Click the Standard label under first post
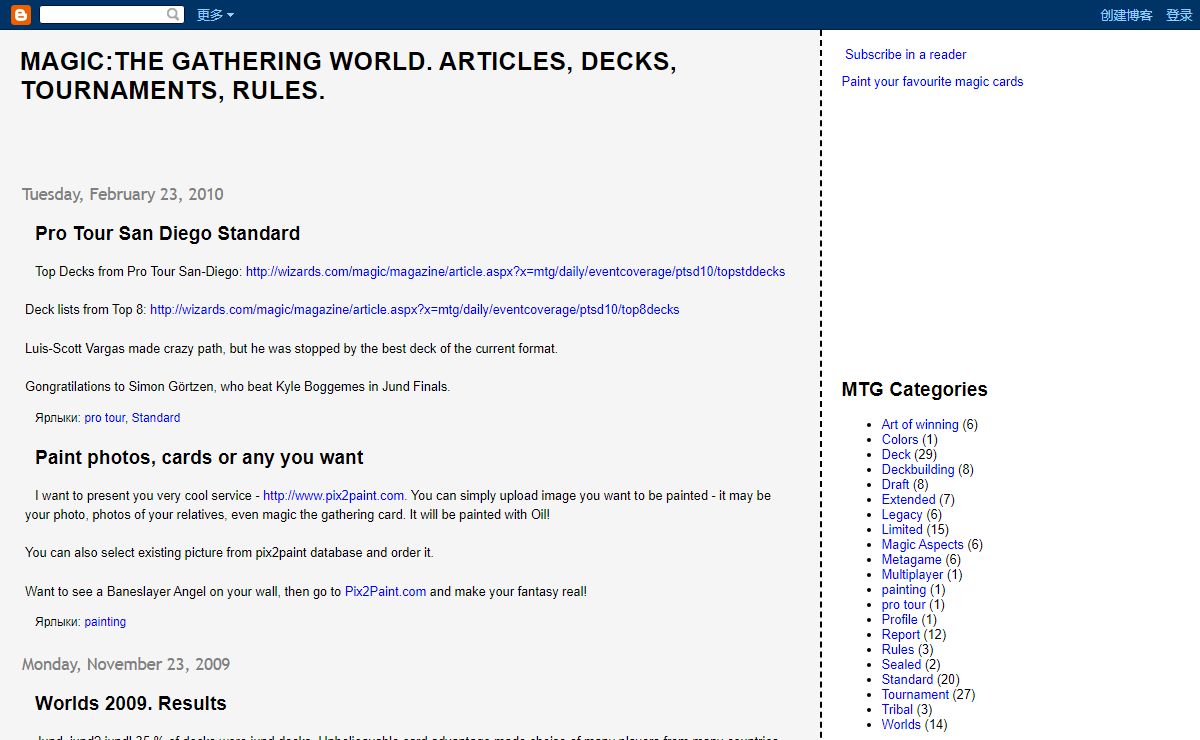This screenshot has height=740, width=1200. (x=156, y=418)
